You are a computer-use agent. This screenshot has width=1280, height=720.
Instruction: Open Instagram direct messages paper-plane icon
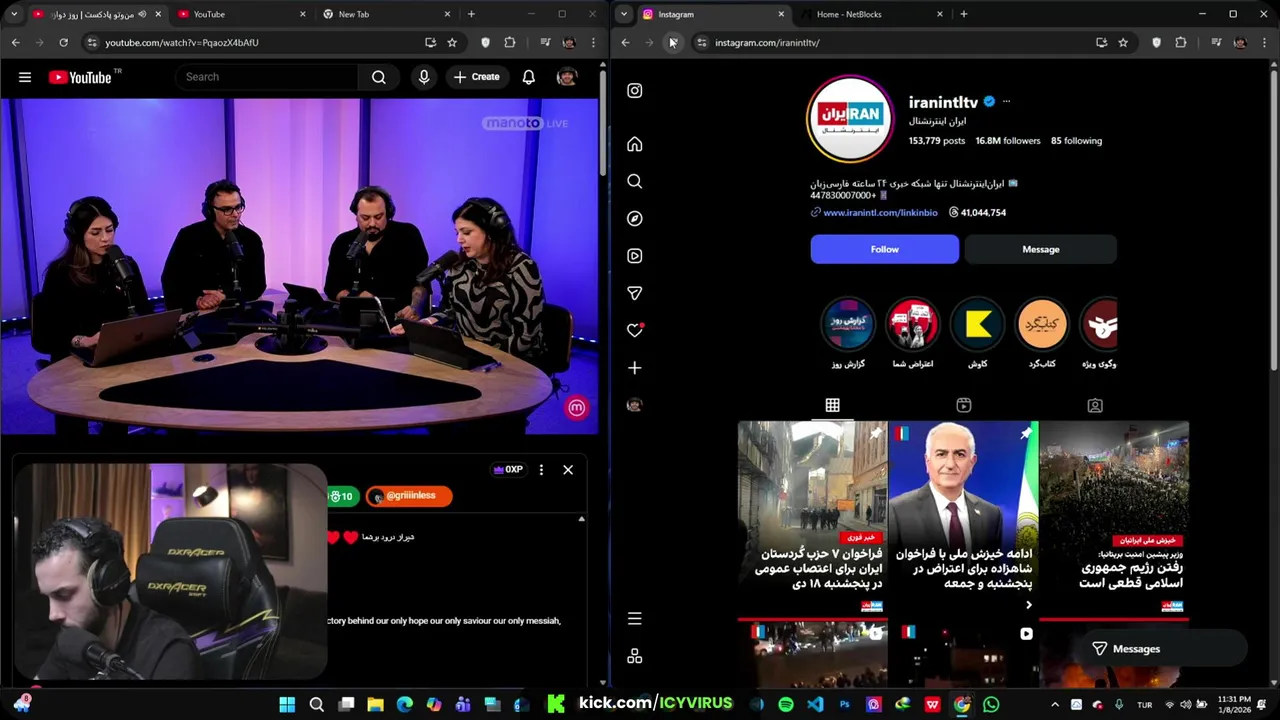(634, 293)
